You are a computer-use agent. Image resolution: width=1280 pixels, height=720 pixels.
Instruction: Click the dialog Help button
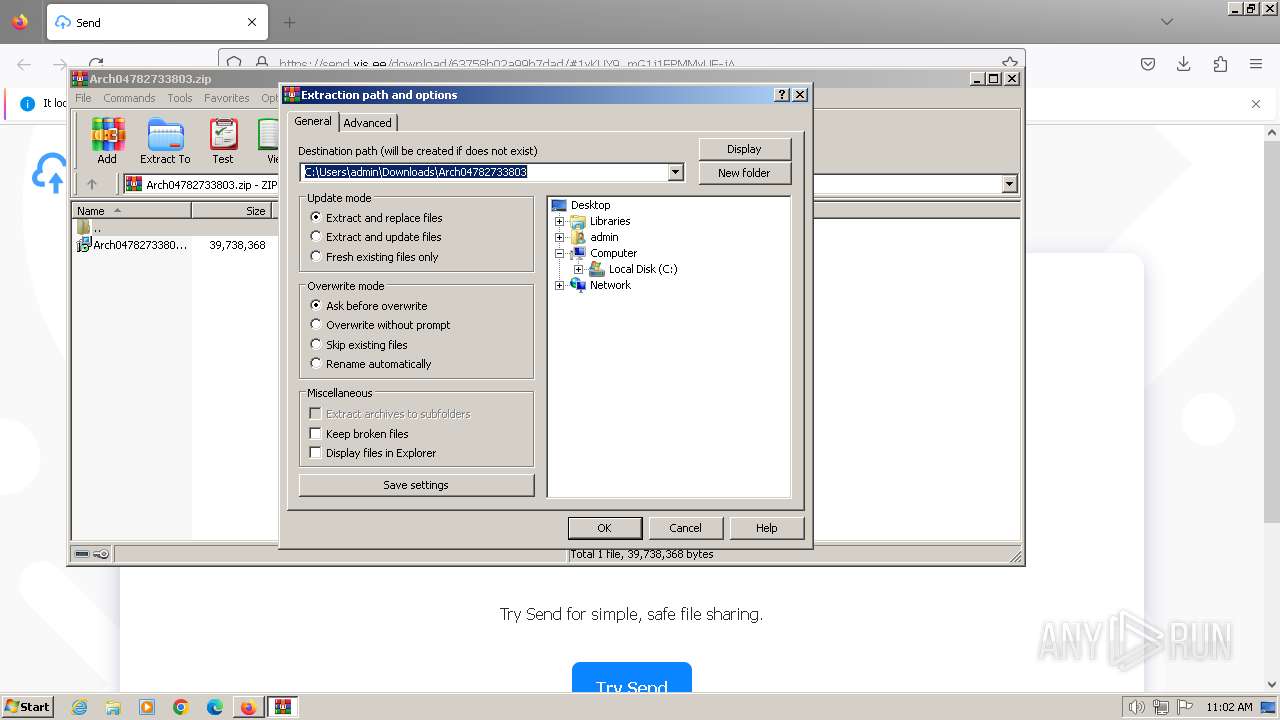[767, 528]
